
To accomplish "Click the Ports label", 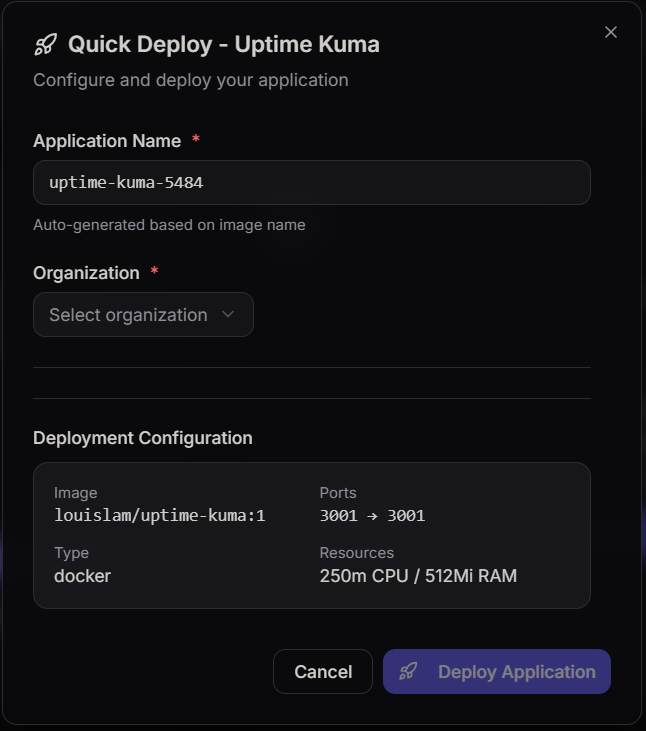I will (338, 493).
